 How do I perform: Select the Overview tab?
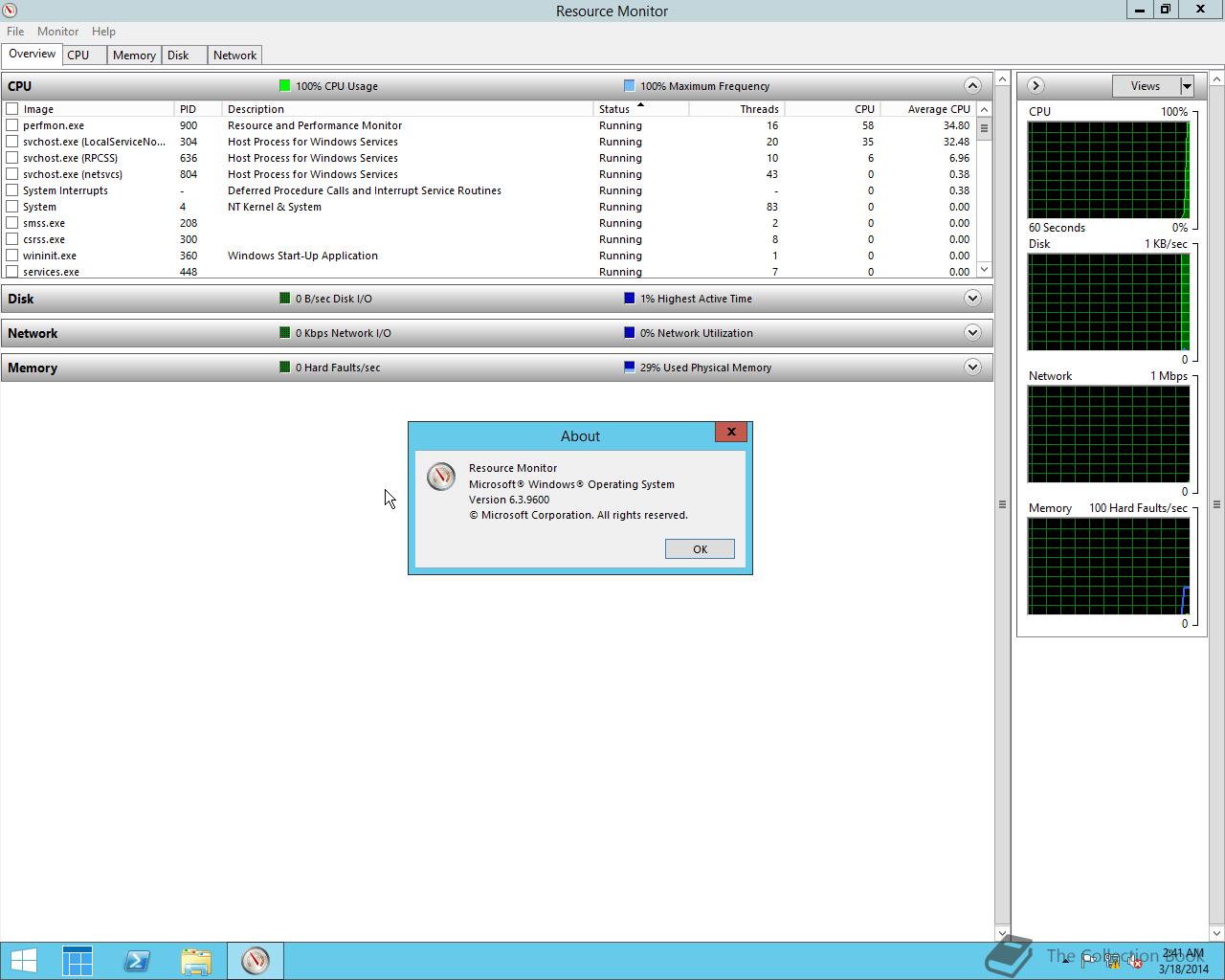click(33, 54)
